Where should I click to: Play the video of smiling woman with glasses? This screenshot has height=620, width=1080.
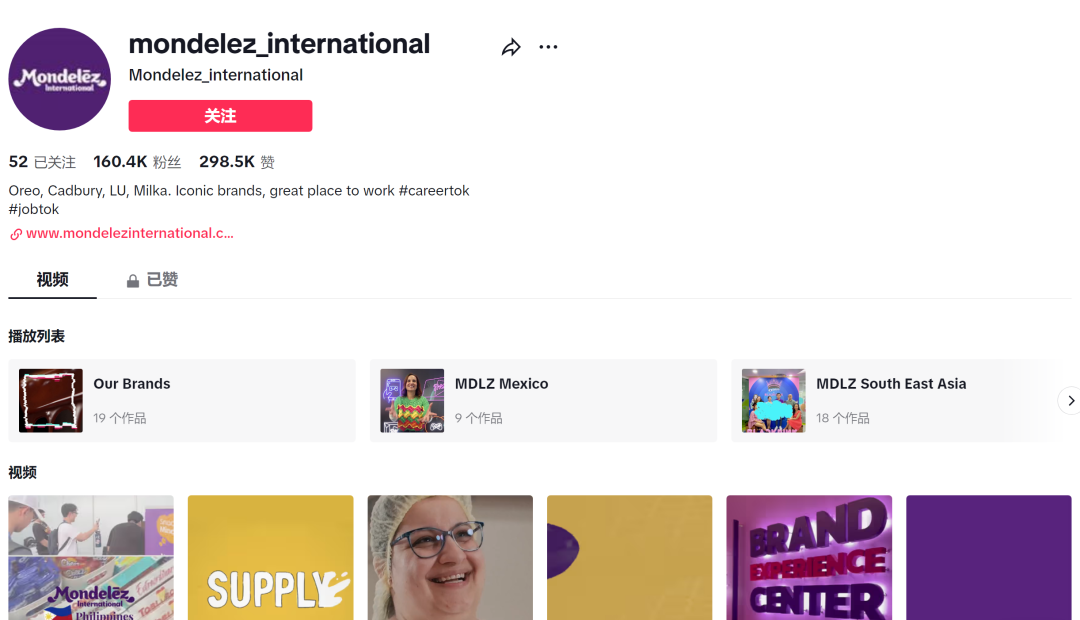(x=449, y=557)
